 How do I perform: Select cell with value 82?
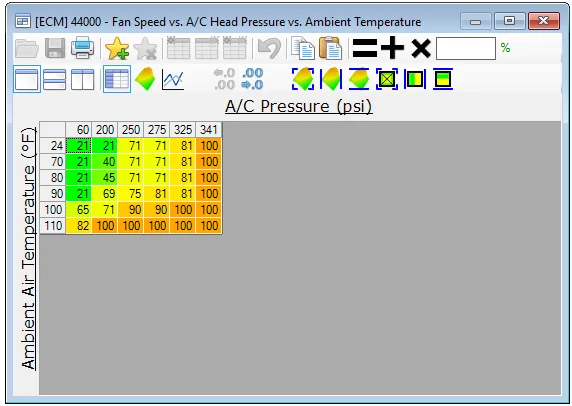coord(78,225)
